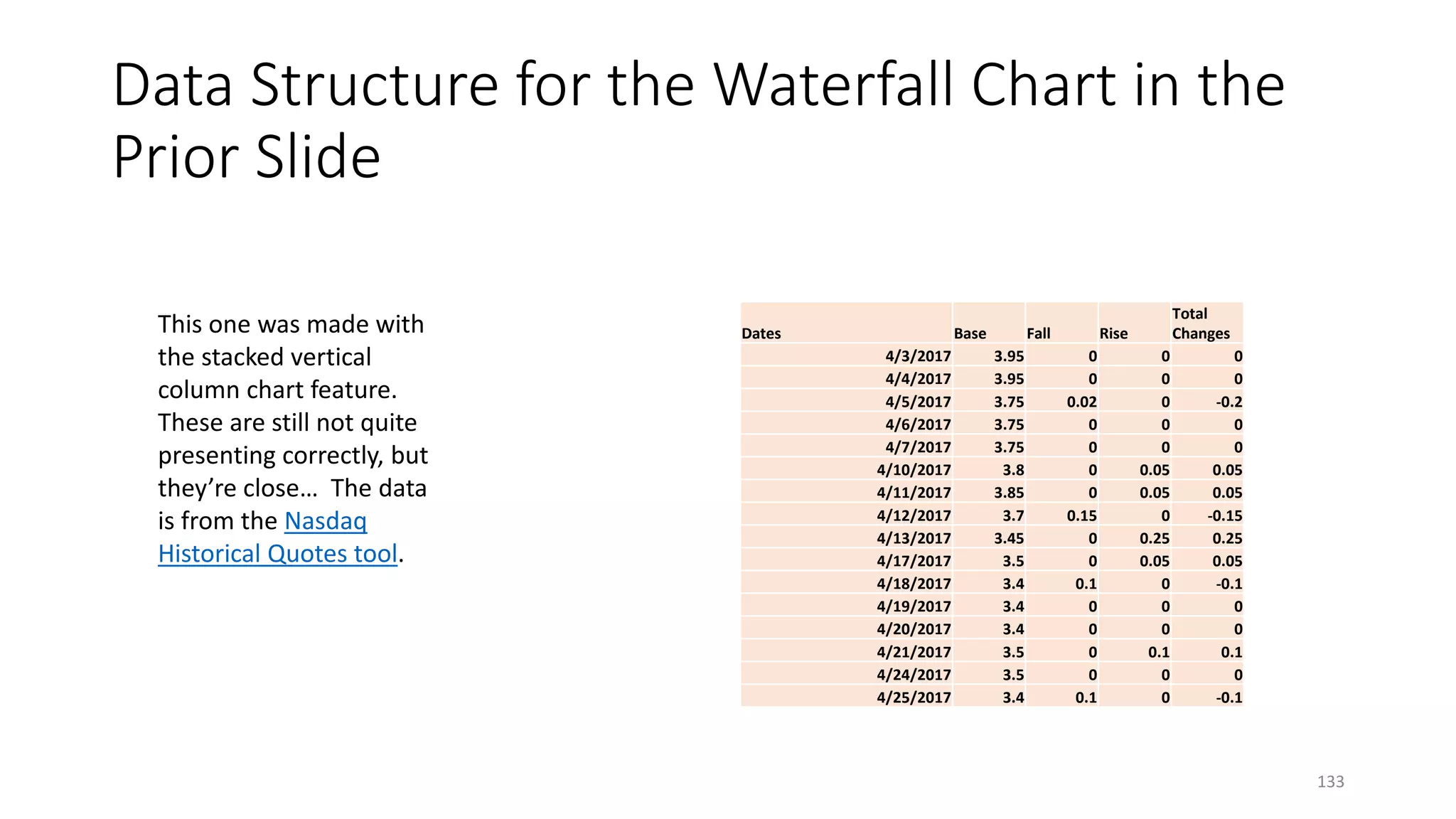The width and height of the screenshot is (1456, 819).
Task: Click the slide number 133
Action: (1330, 782)
